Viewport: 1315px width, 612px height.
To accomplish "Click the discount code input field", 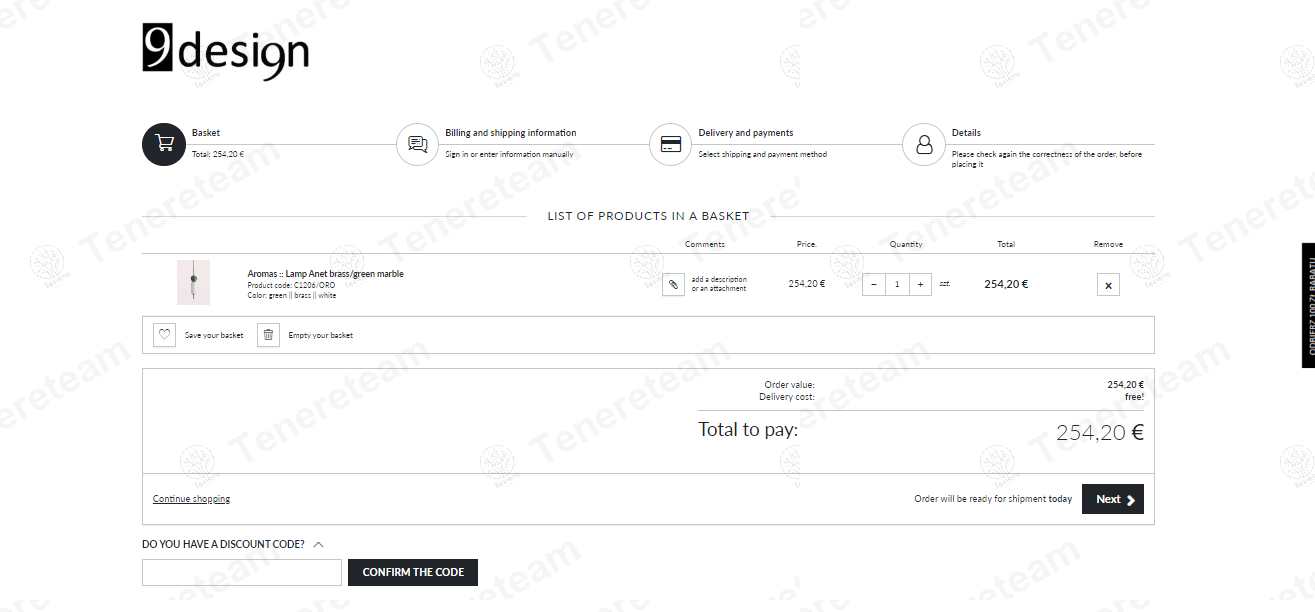I will coord(242,573).
